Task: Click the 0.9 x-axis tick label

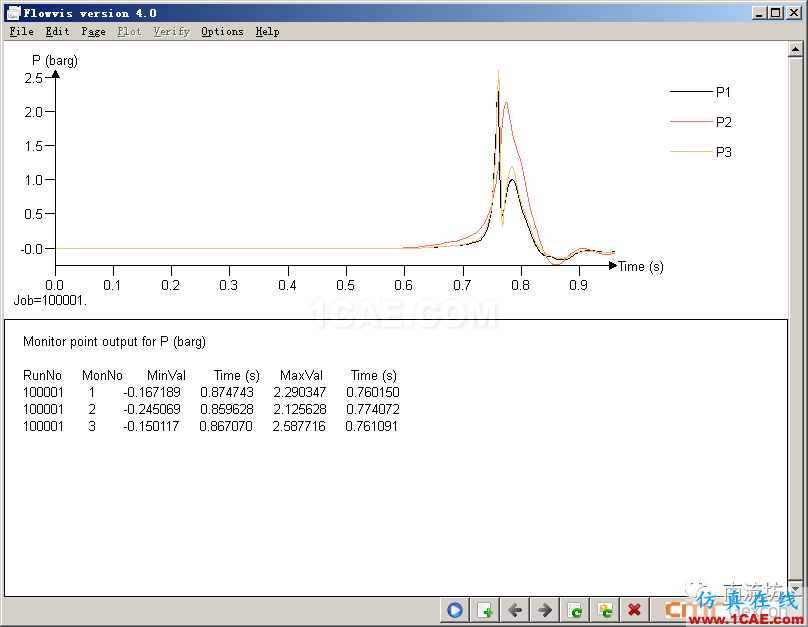Action: [578, 285]
